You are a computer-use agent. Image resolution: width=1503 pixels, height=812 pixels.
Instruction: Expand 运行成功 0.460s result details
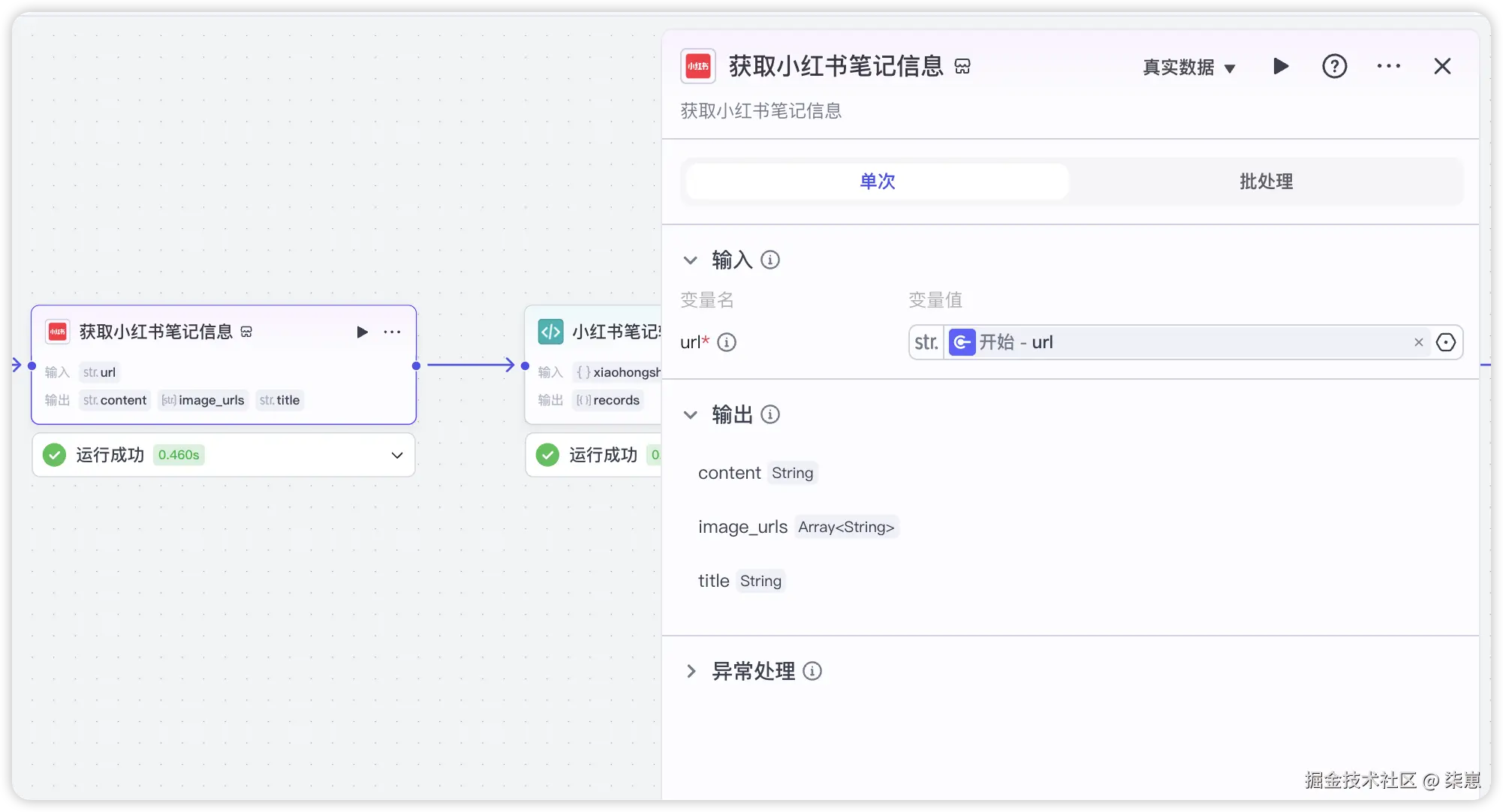coord(397,455)
